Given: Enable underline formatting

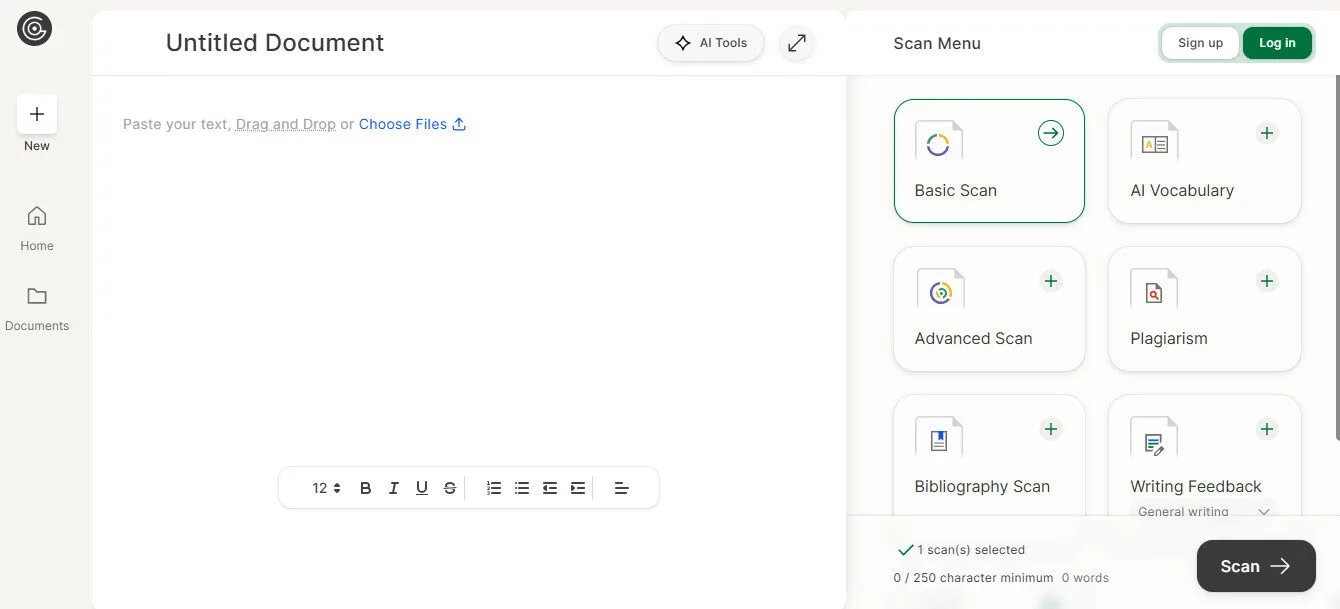Looking at the screenshot, I should (x=421, y=487).
